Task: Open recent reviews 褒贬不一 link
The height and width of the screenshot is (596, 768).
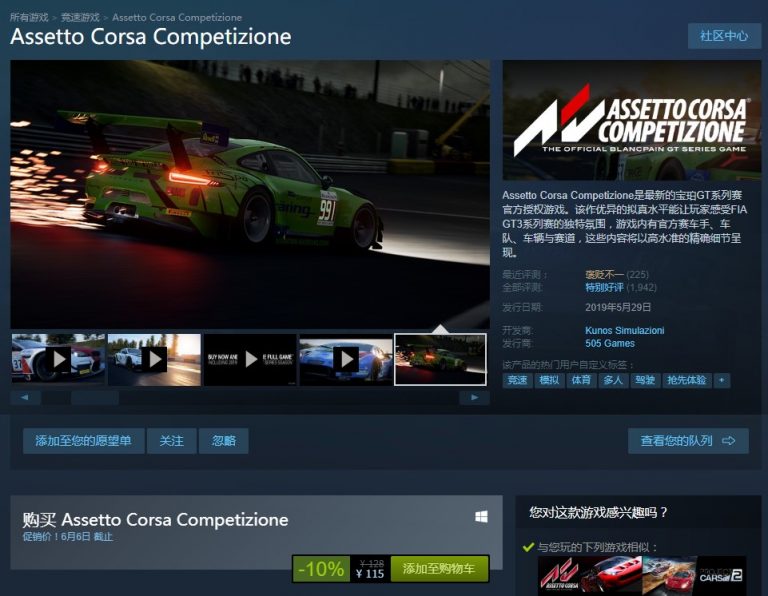Action: (604, 274)
